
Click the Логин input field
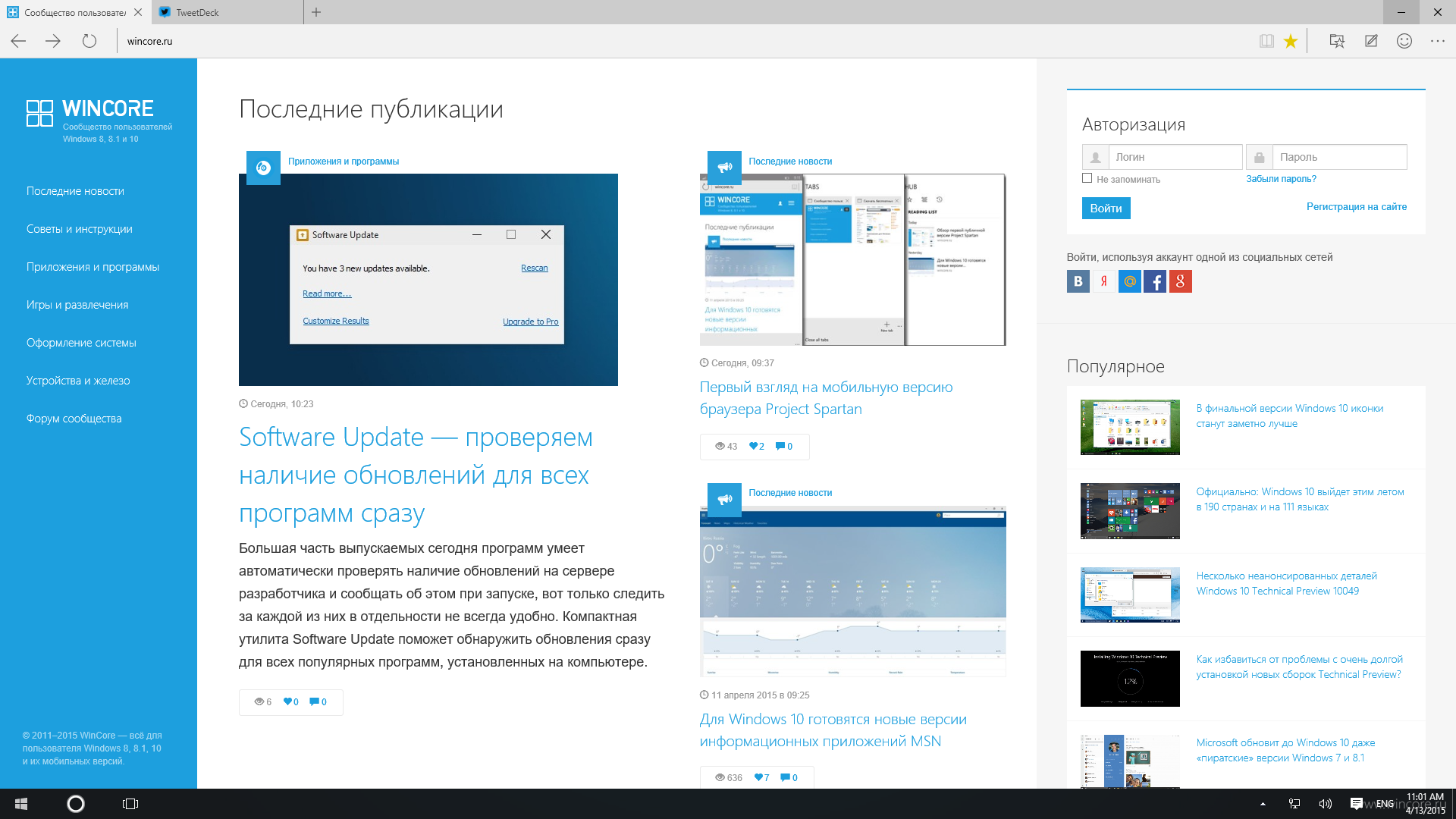pyautogui.click(x=1175, y=157)
